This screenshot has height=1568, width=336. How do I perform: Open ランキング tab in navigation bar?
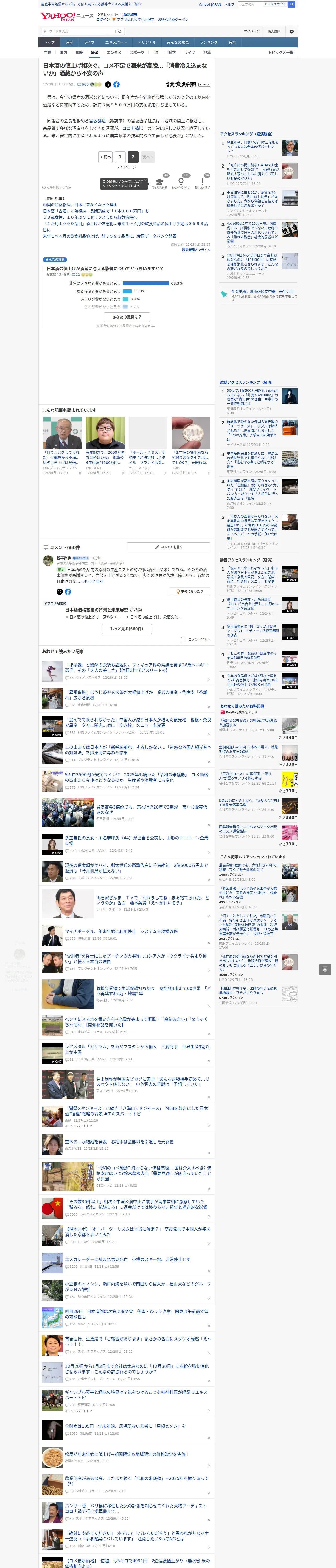[209, 43]
